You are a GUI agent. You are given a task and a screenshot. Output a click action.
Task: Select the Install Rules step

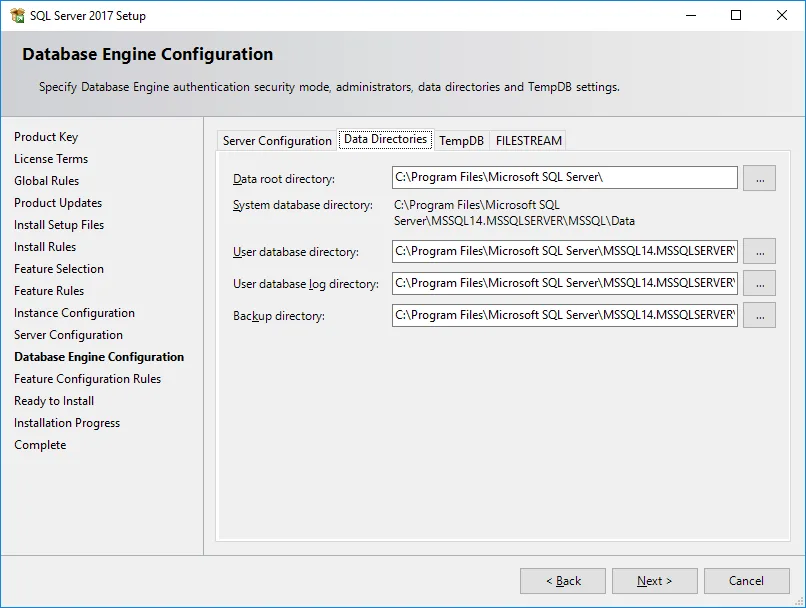[45, 247]
